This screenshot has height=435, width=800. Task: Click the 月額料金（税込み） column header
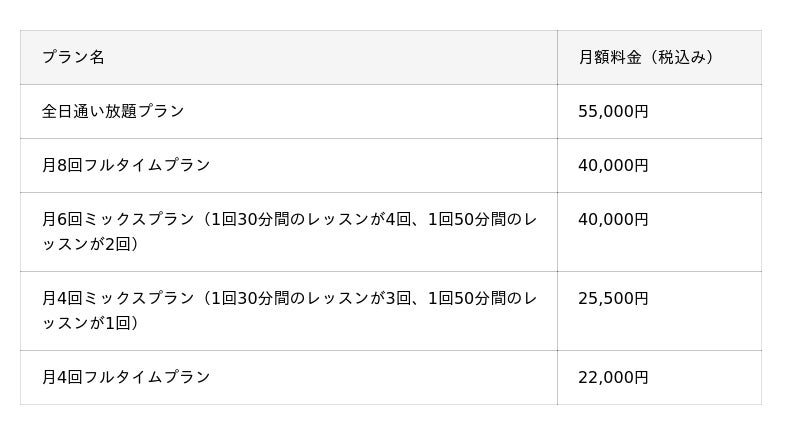tap(647, 57)
